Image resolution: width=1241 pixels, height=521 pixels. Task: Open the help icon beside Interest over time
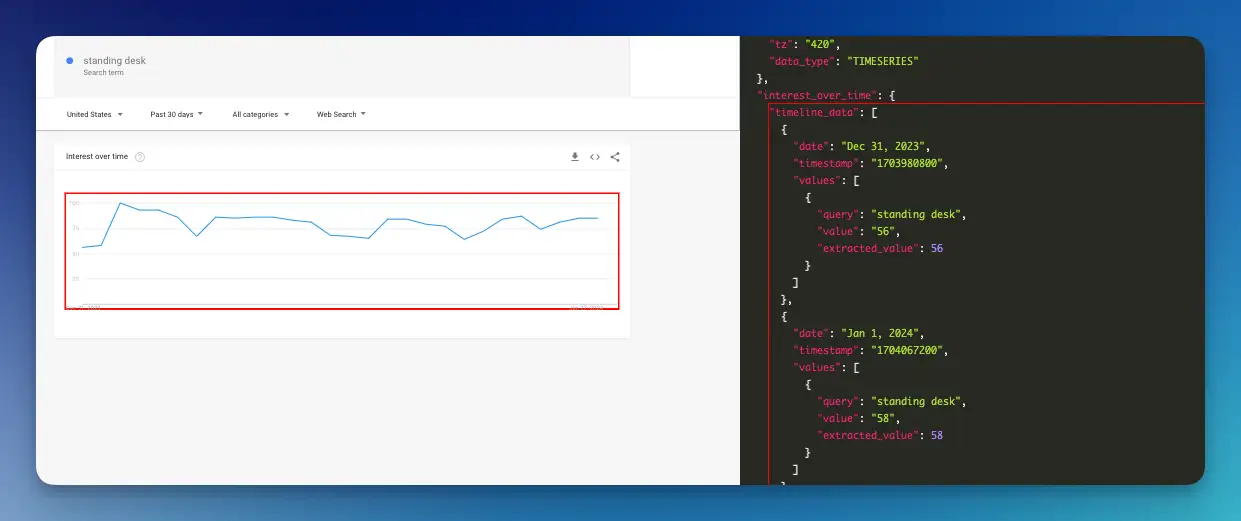pyautogui.click(x=140, y=157)
